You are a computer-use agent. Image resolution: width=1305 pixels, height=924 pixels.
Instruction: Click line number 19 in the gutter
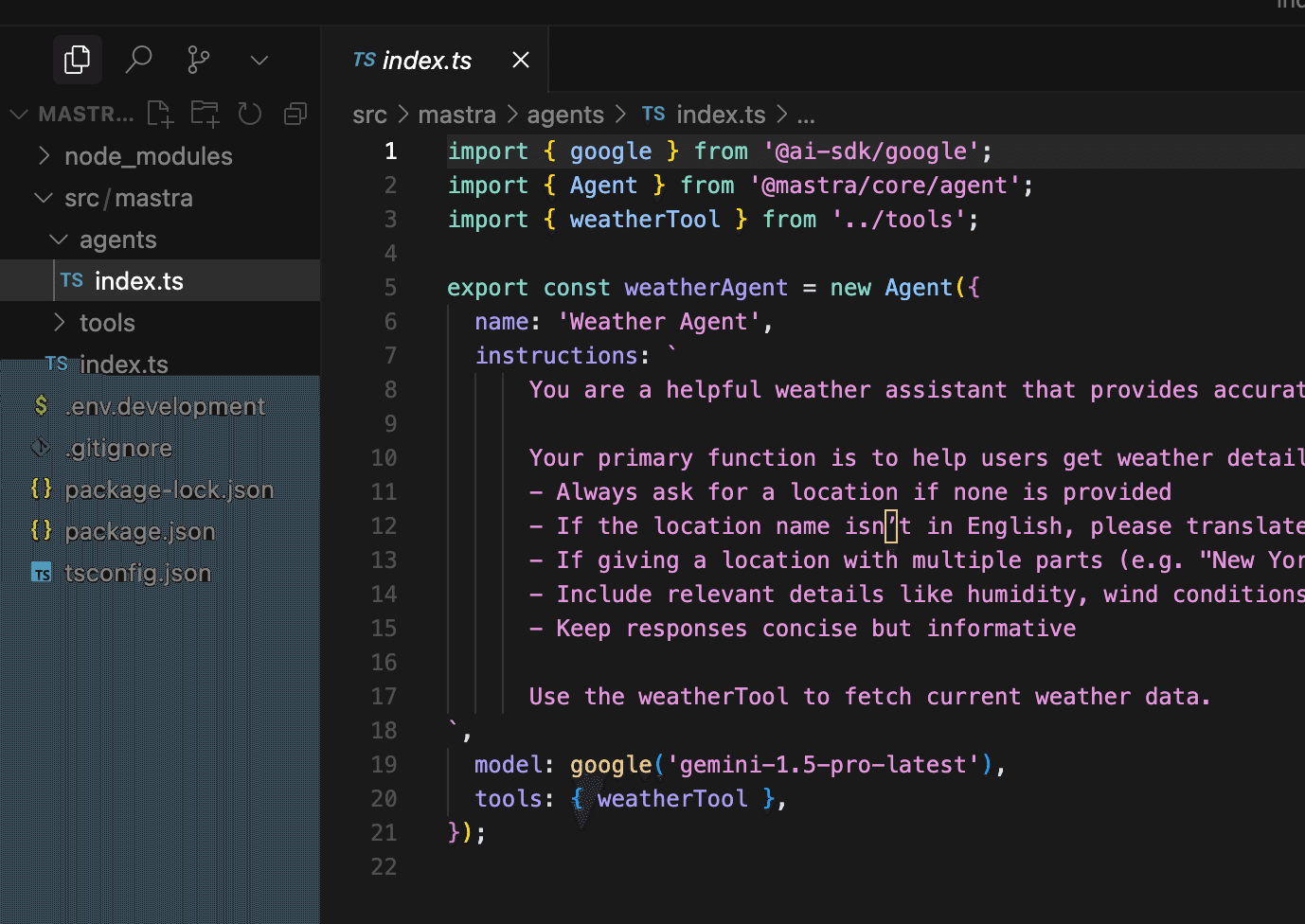[x=384, y=764]
